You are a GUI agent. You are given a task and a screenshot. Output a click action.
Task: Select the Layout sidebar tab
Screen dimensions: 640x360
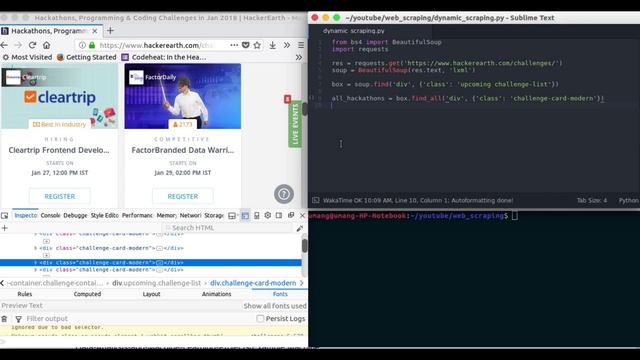tap(151, 294)
